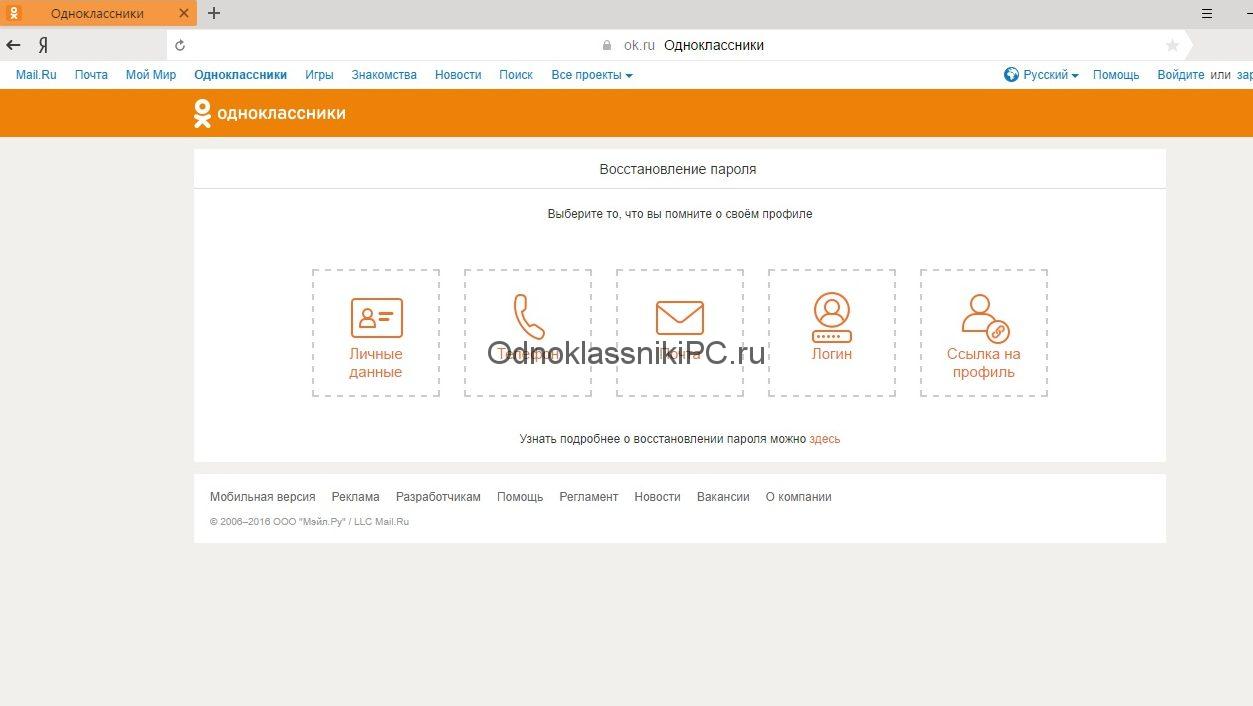The width and height of the screenshot is (1253, 706).
Task: Open Поиск in the top bar
Action: coord(516,75)
